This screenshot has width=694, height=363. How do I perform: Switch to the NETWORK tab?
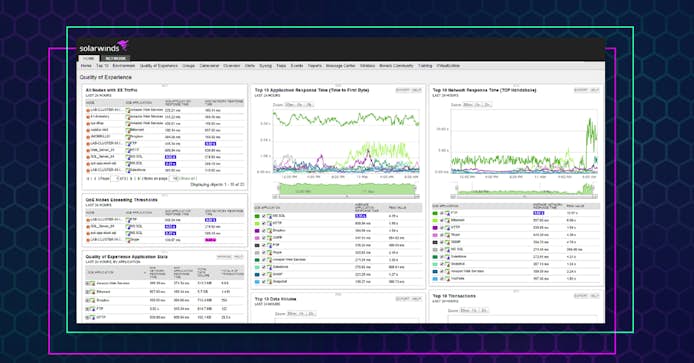tap(116, 58)
